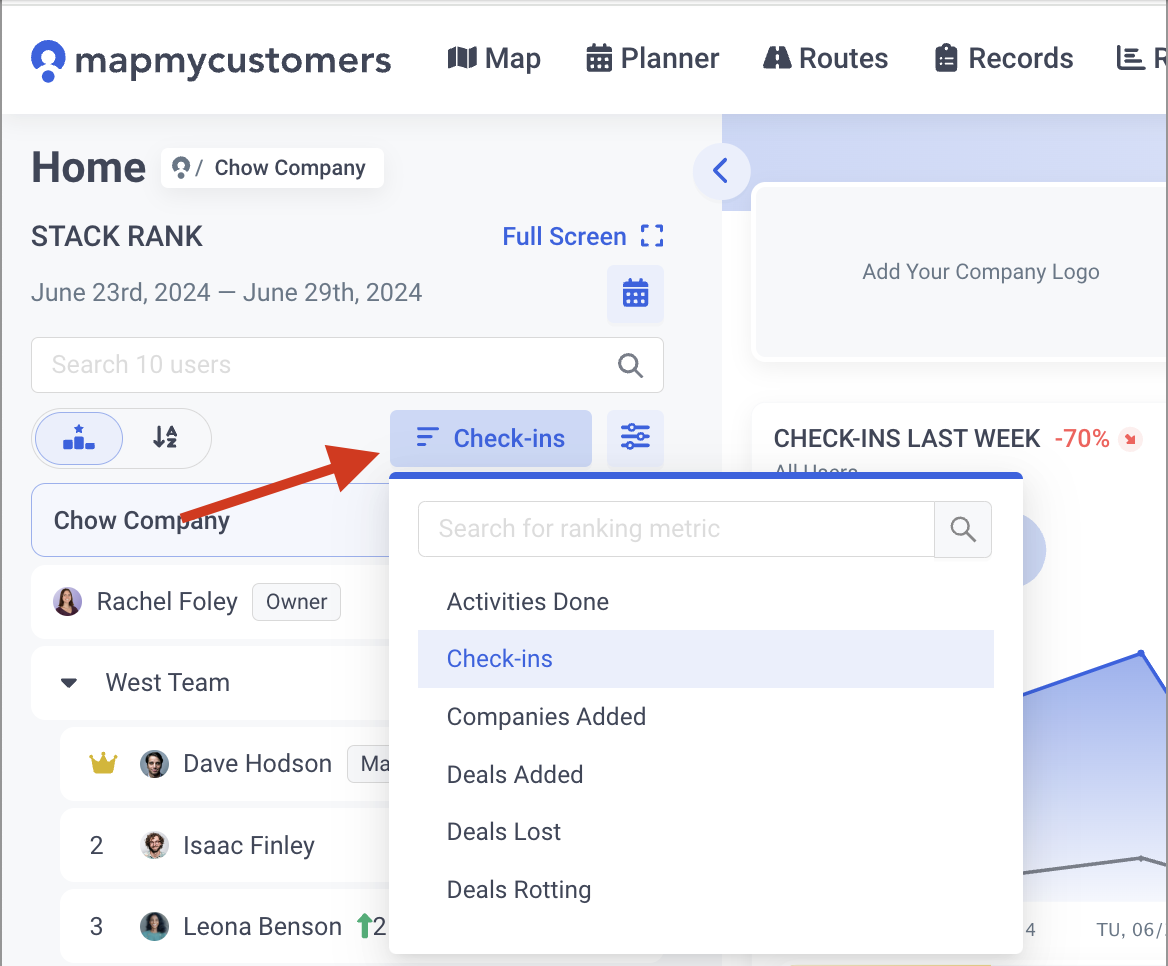1168x966 pixels.
Task: Click the Isaac Finley name
Action: click(249, 845)
